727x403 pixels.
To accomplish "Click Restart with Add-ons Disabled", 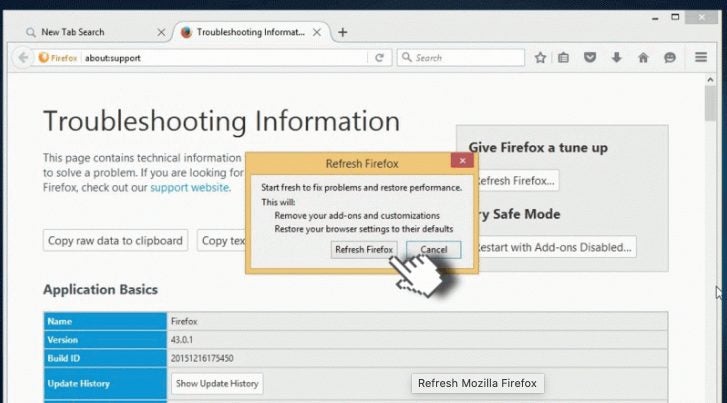I will click(x=556, y=247).
